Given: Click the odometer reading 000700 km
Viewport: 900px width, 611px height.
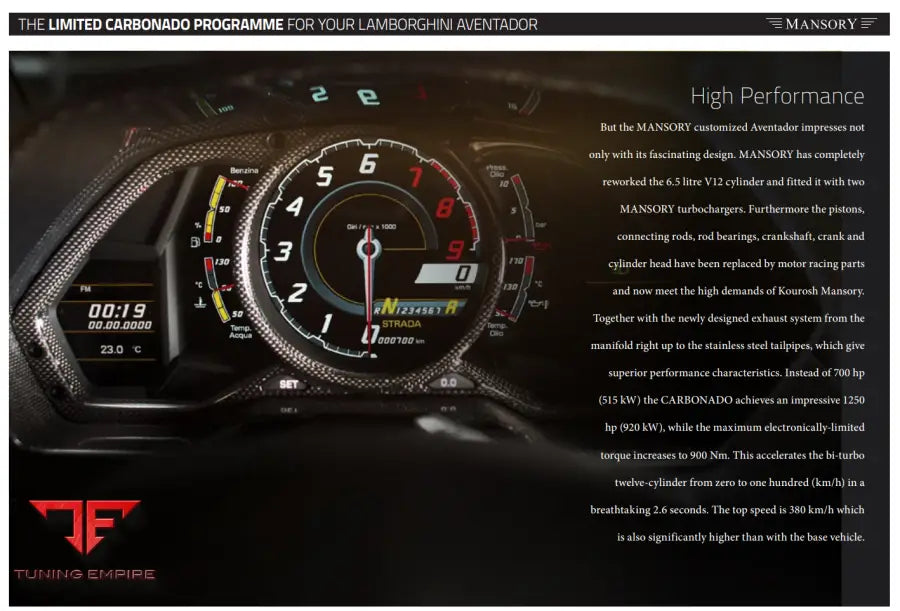Looking at the screenshot, I should [401, 340].
